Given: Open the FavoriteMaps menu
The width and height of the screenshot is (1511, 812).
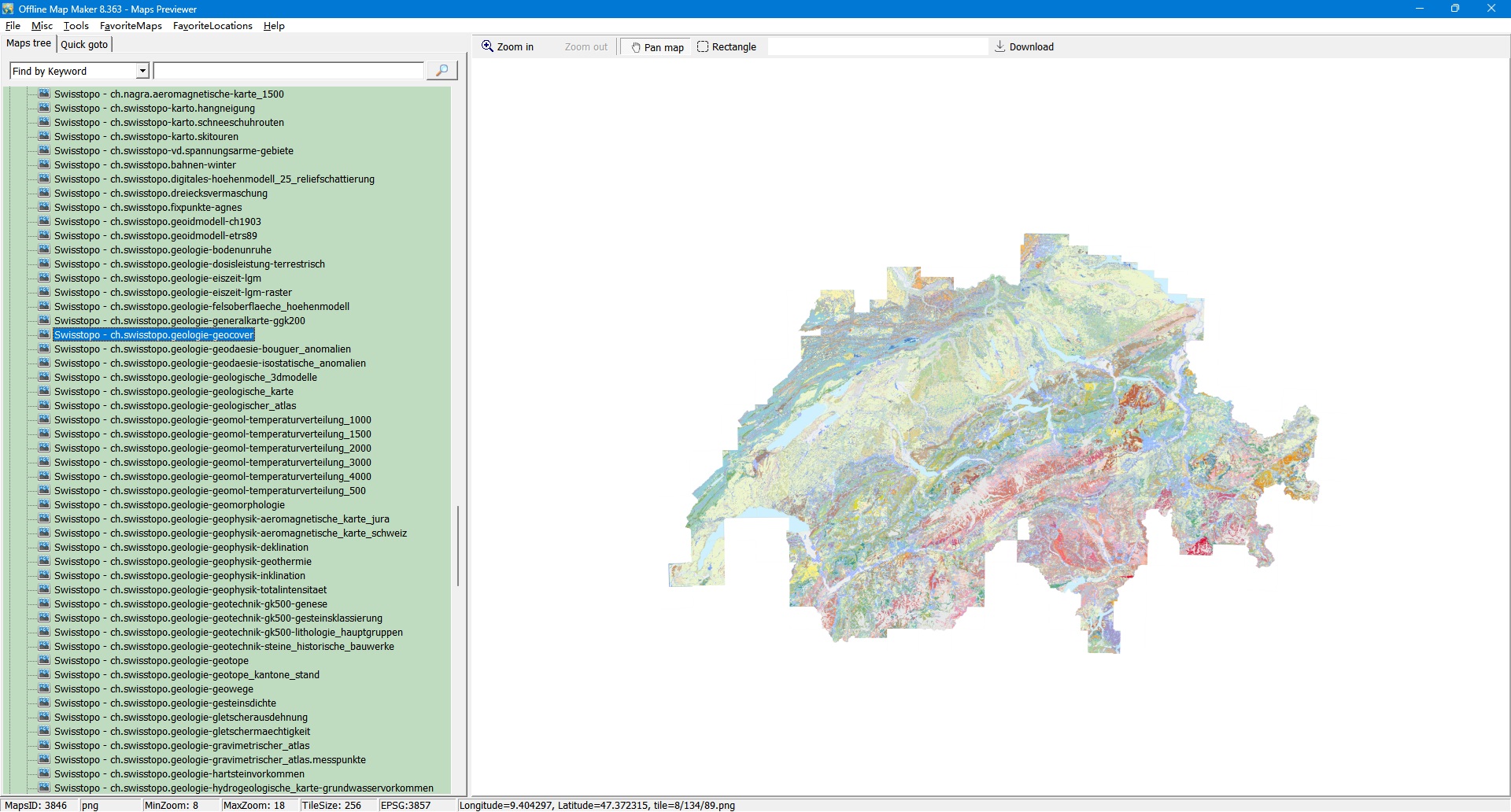Looking at the screenshot, I should (x=131, y=26).
